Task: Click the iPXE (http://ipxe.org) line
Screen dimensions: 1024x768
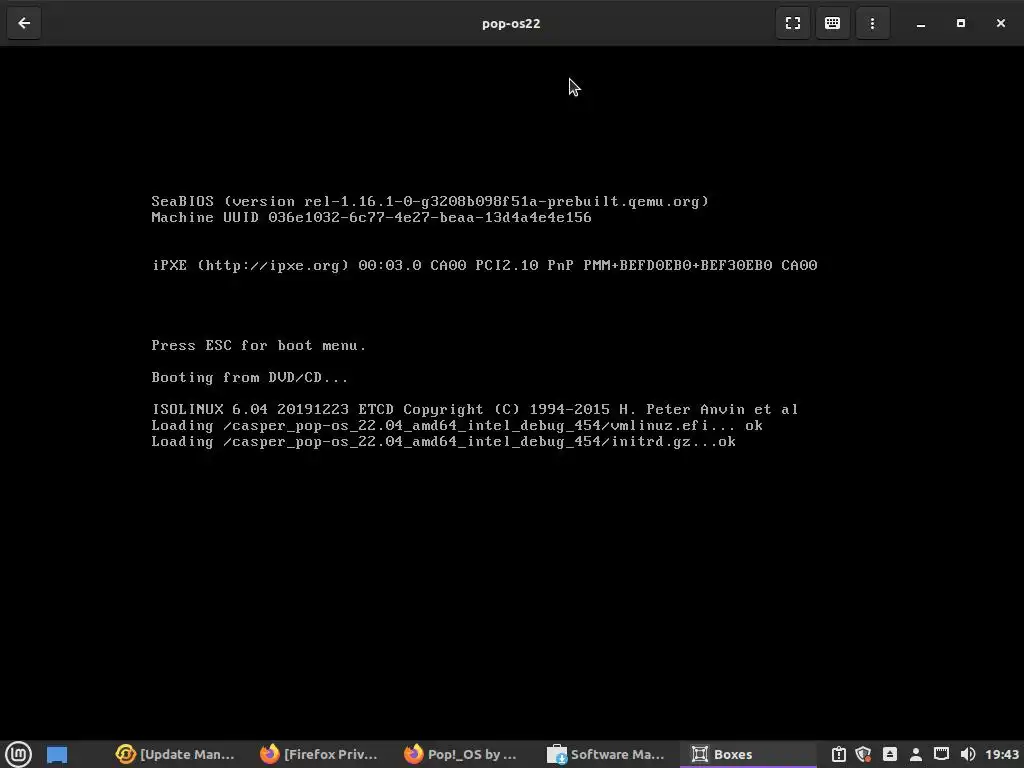Action: tap(484, 265)
